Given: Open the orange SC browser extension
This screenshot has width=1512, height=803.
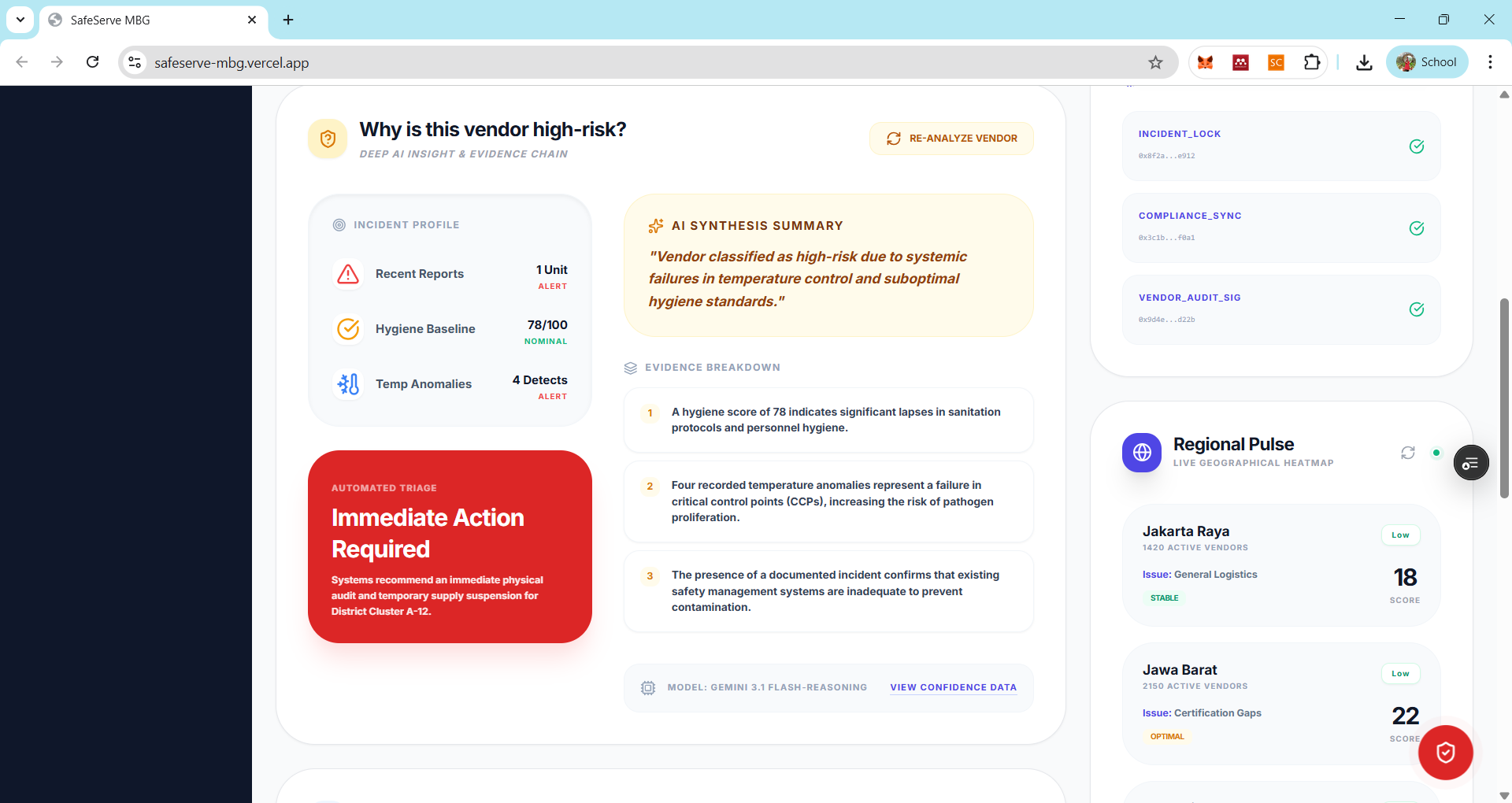Looking at the screenshot, I should click(1276, 62).
